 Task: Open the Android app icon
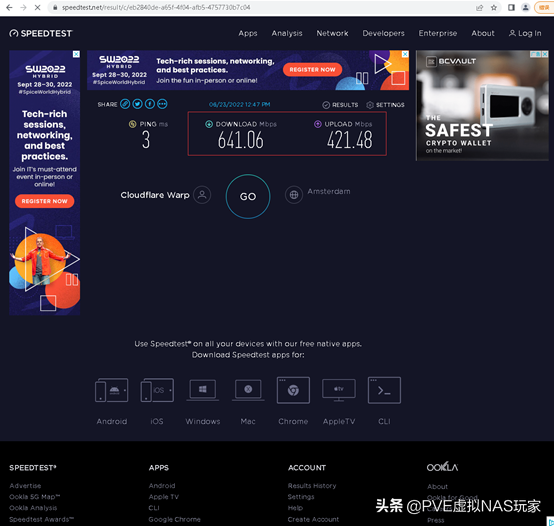point(112,390)
